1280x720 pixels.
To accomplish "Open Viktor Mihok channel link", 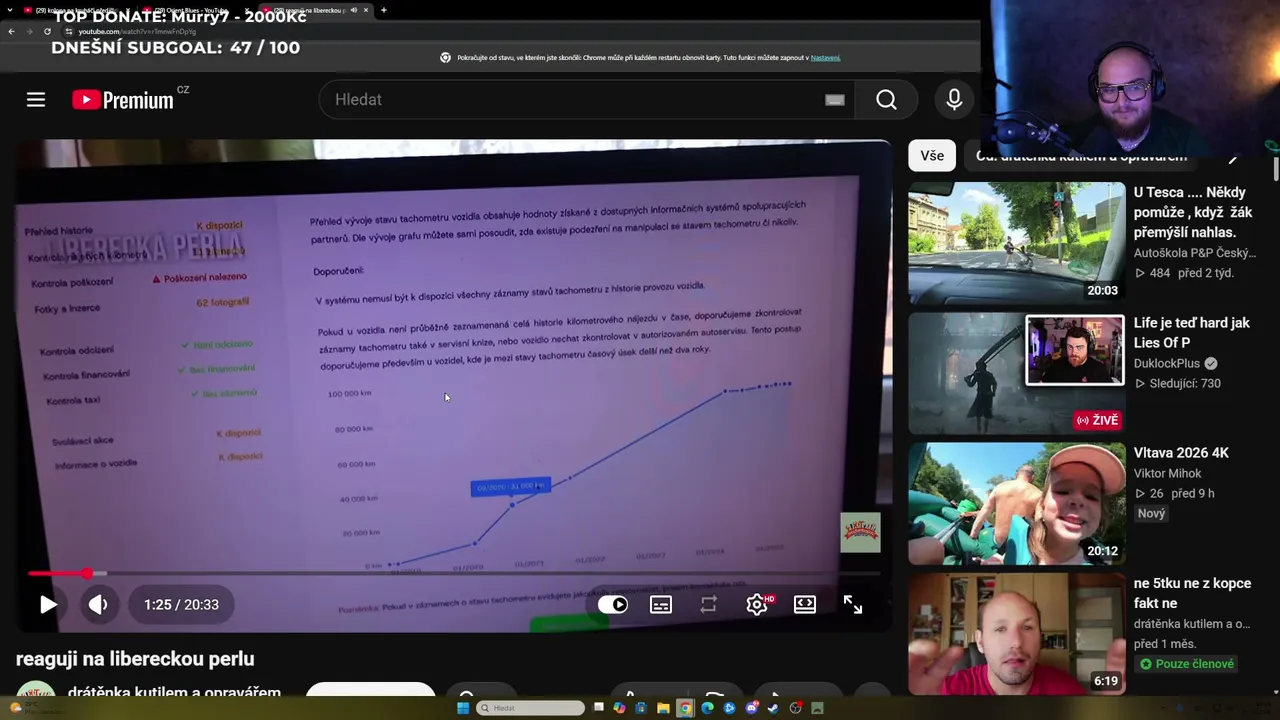I will coord(1167,473).
